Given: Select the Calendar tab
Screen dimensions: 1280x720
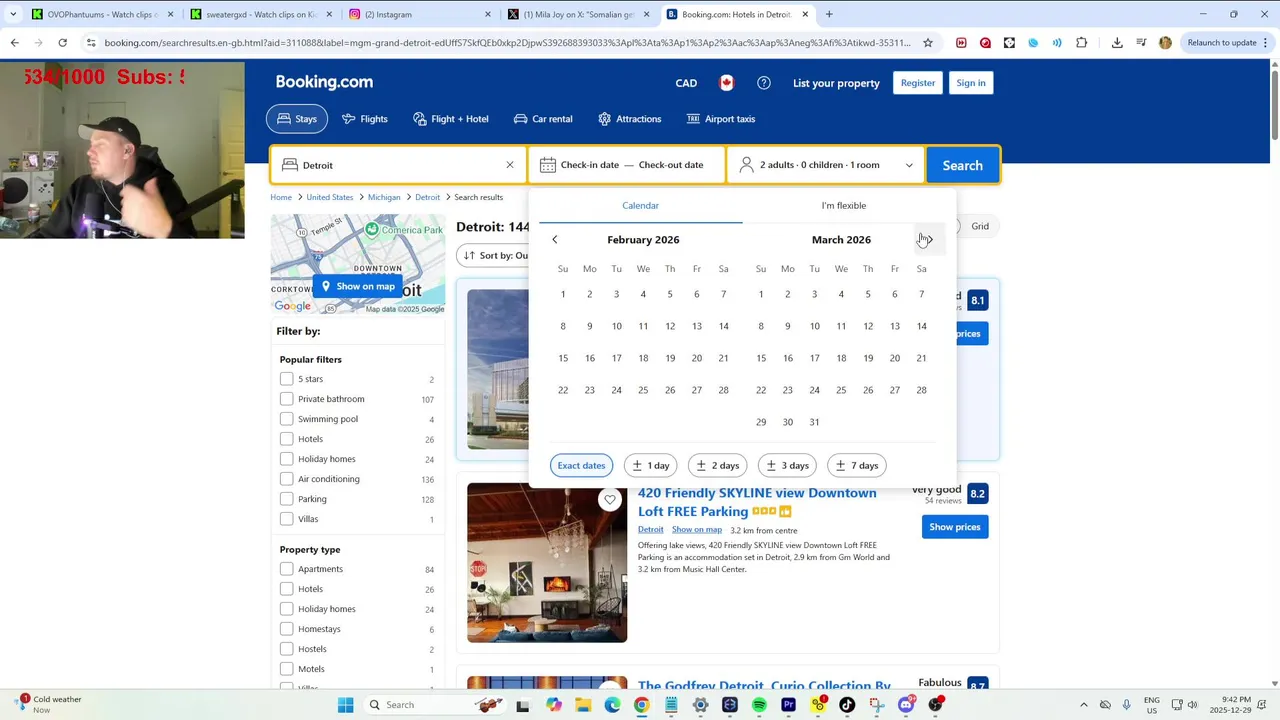Looking at the screenshot, I should (641, 205).
